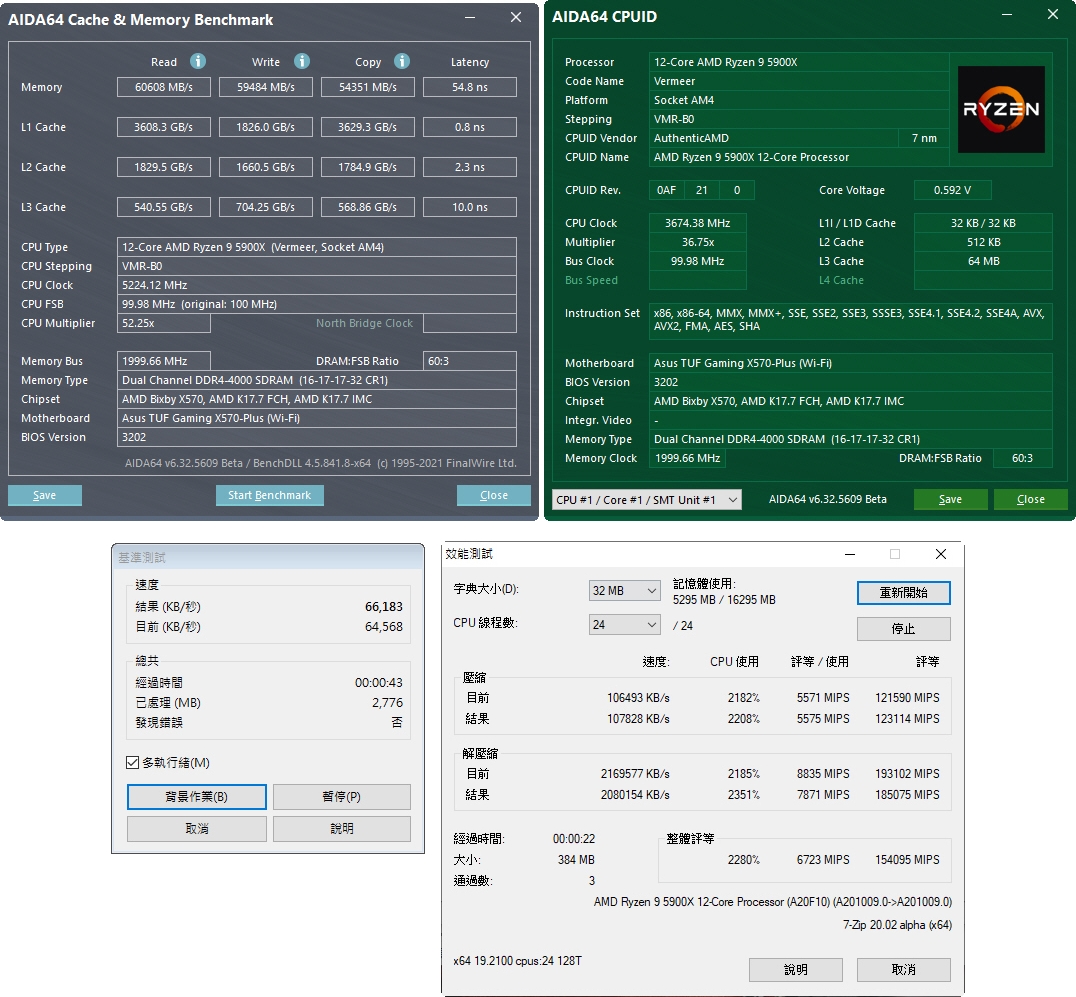
Task: Click the Write info icon
Action: point(302,61)
